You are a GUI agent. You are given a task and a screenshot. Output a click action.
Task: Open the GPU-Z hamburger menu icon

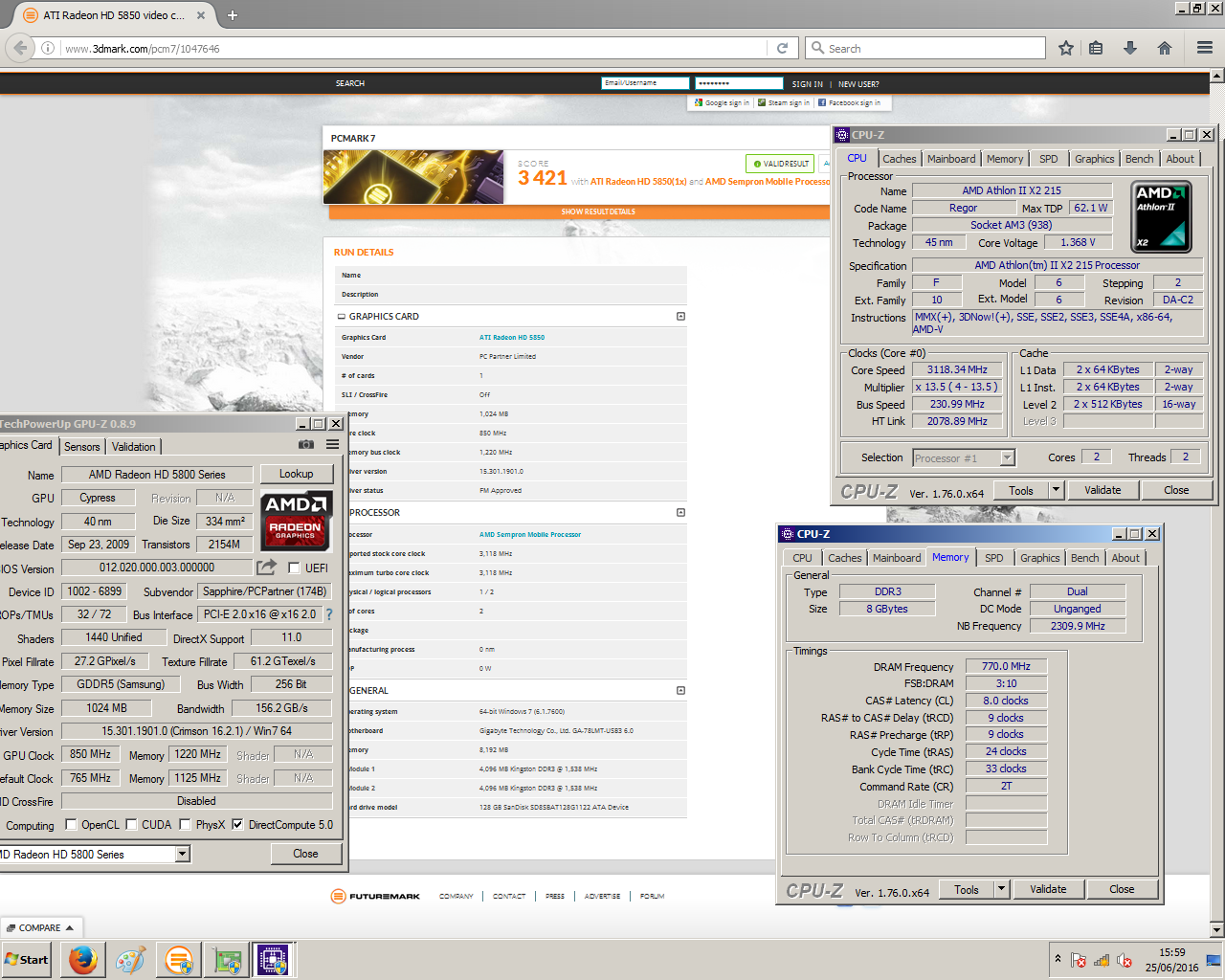coord(332,444)
